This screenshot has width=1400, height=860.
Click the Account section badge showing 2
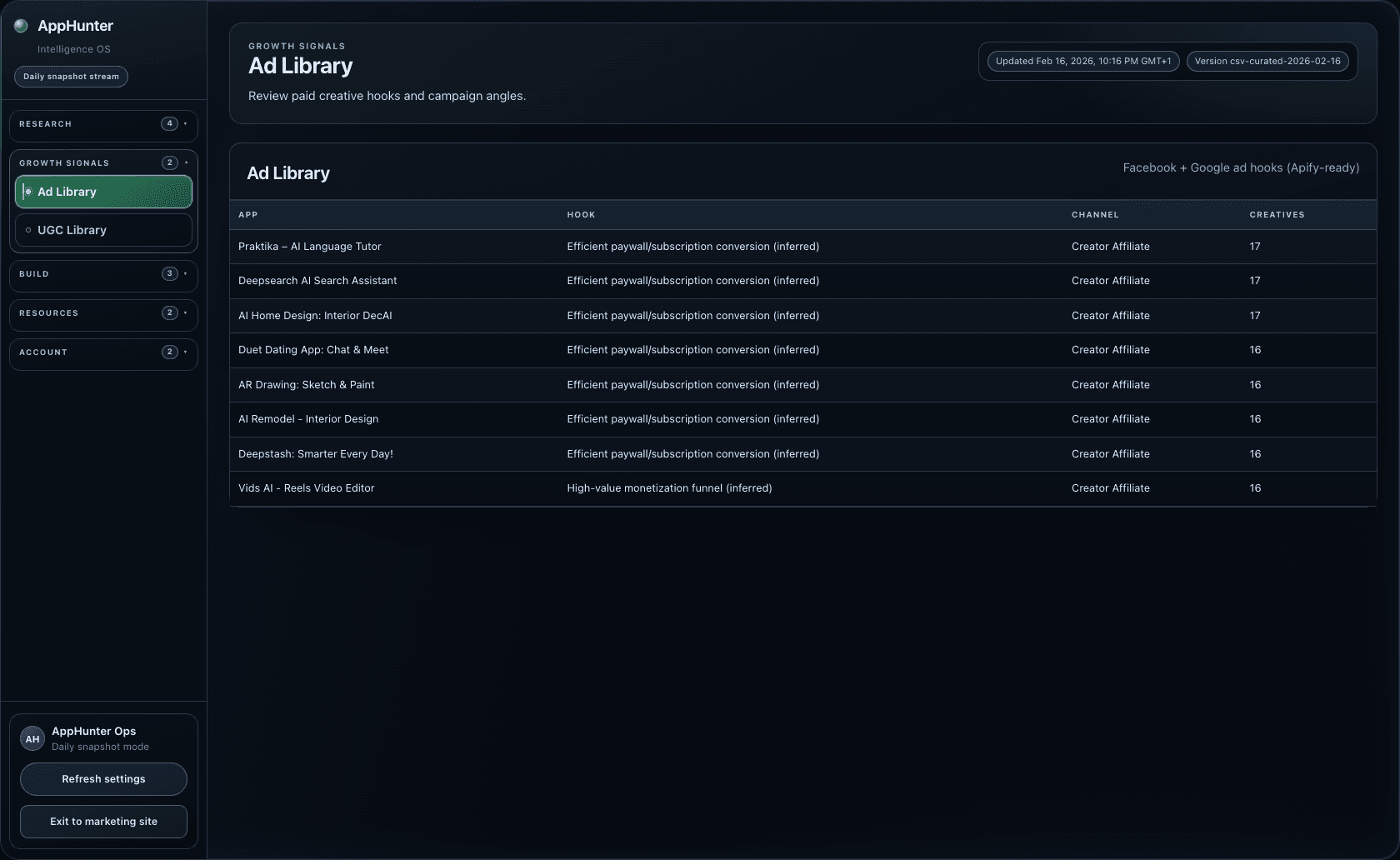coord(171,352)
